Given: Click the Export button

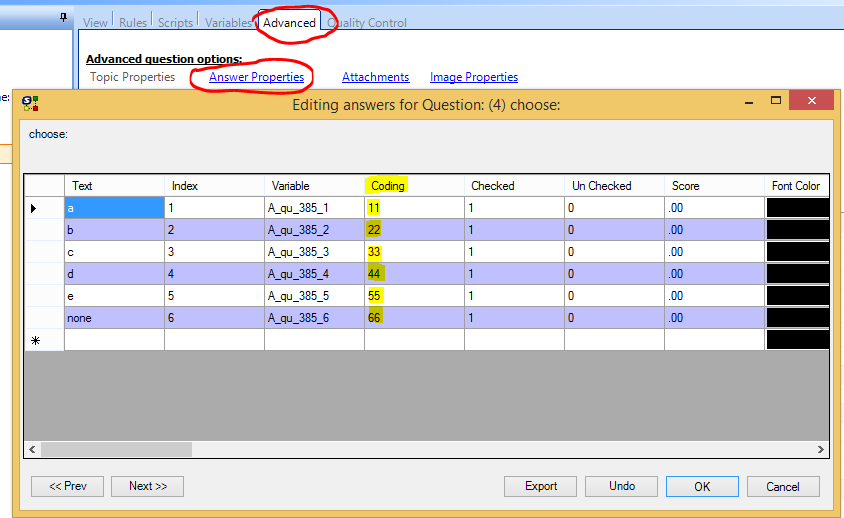Looking at the screenshot, I should pos(540,486).
